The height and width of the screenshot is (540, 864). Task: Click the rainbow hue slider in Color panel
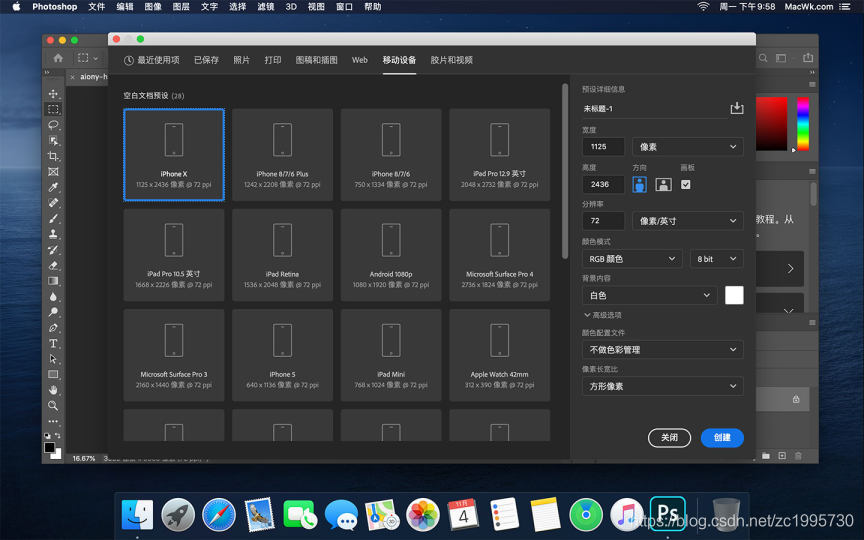pos(803,124)
